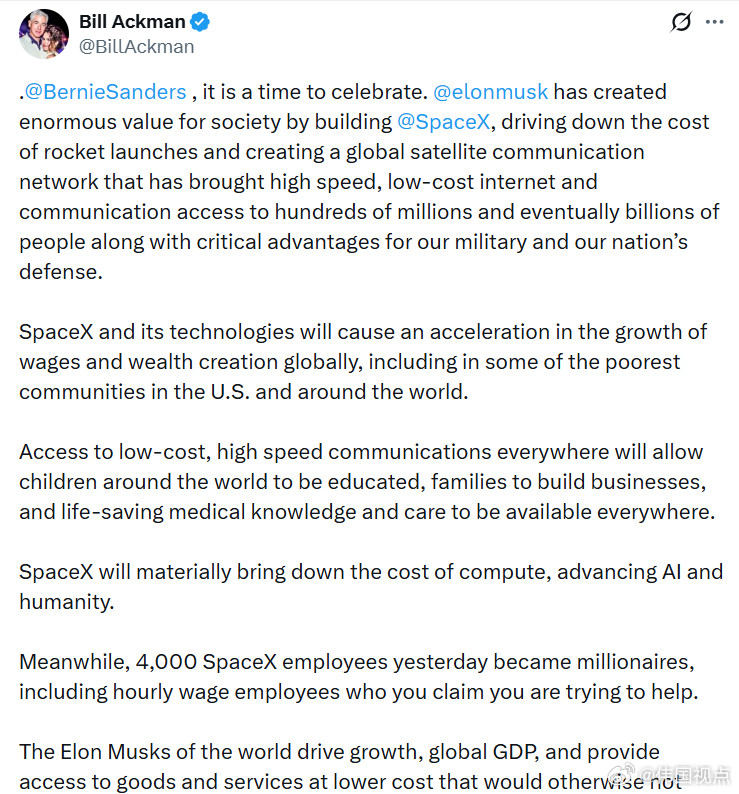Click the blue verified checkmark badge
Viewport: 739px width, 794px height.
200,22
